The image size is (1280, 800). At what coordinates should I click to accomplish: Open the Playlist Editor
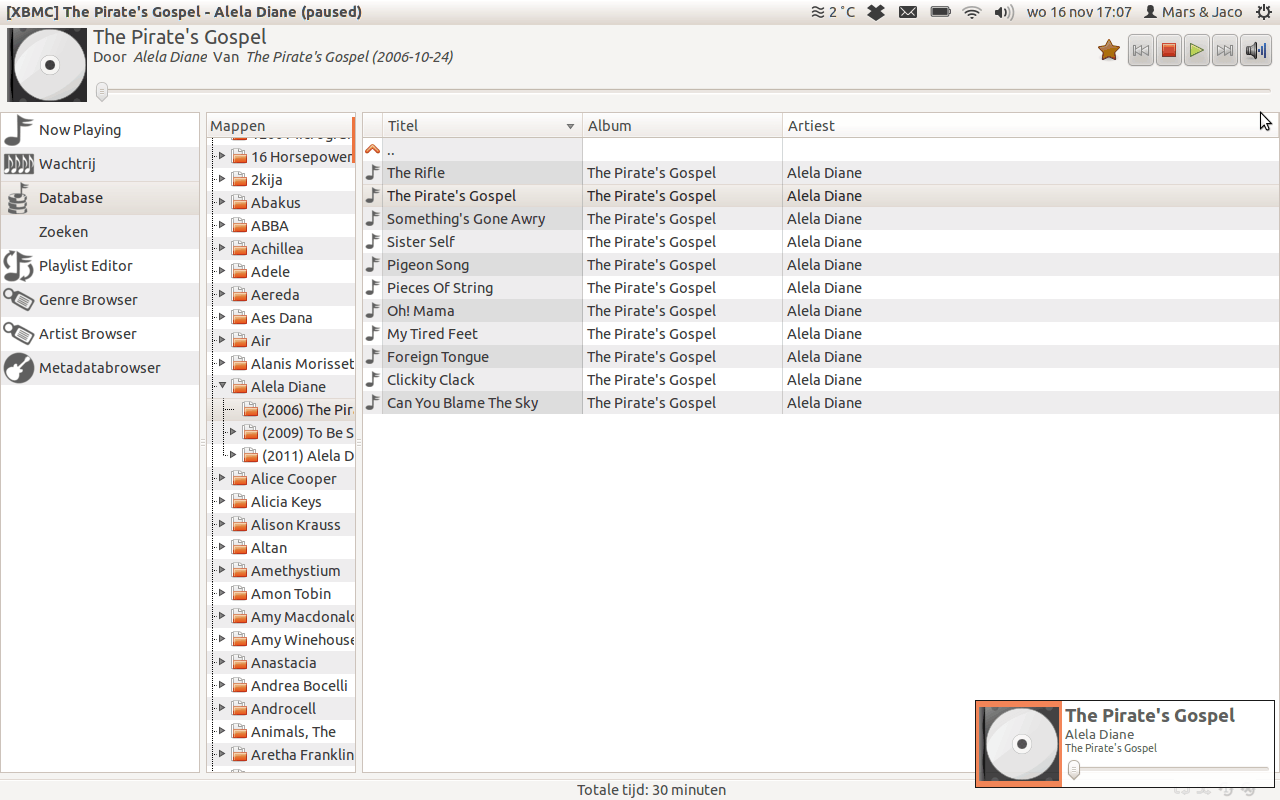tap(100, 266)
